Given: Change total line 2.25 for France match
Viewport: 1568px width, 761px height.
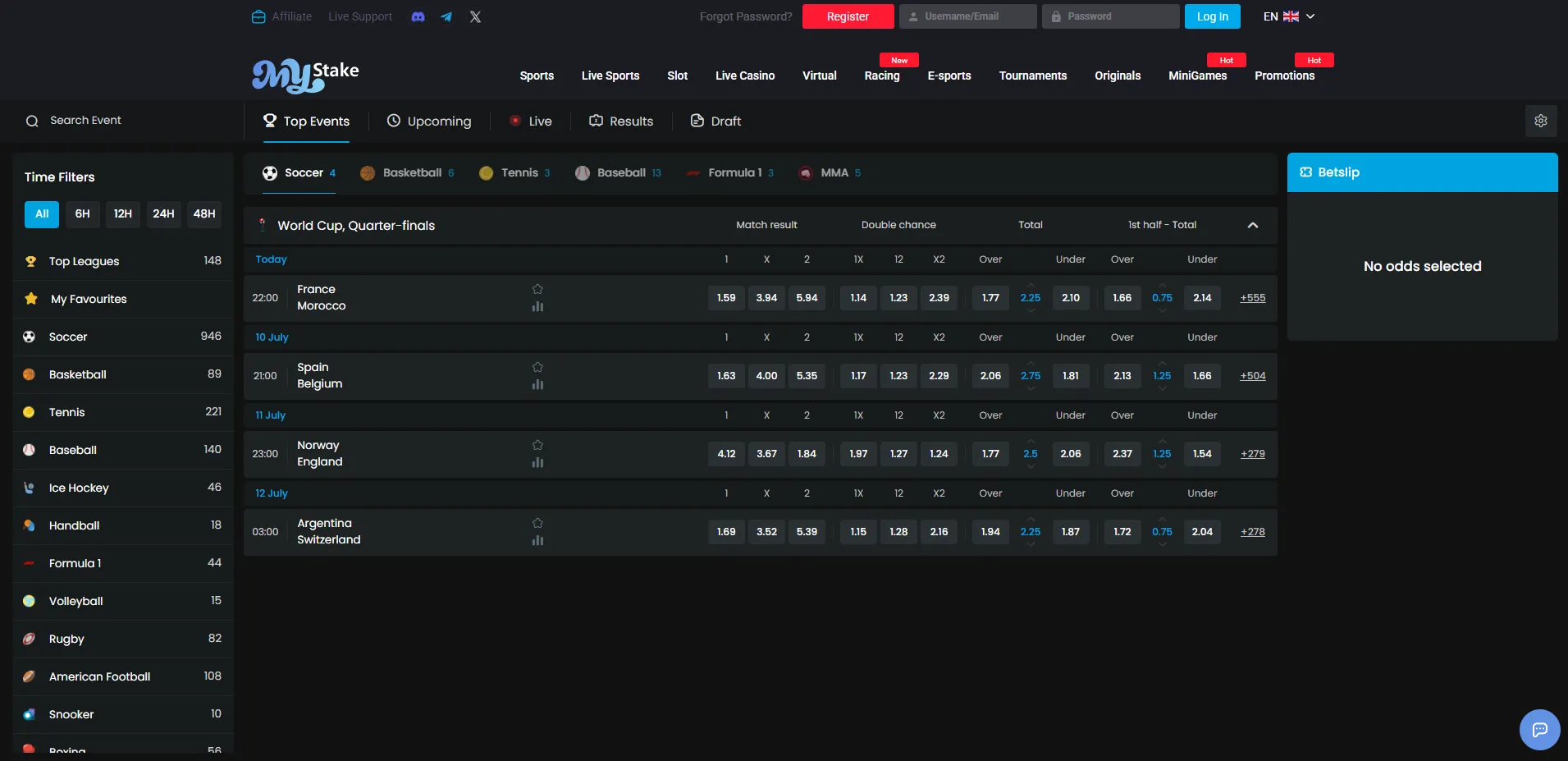Looking at the screenshot, I should tap(1031, 298).
